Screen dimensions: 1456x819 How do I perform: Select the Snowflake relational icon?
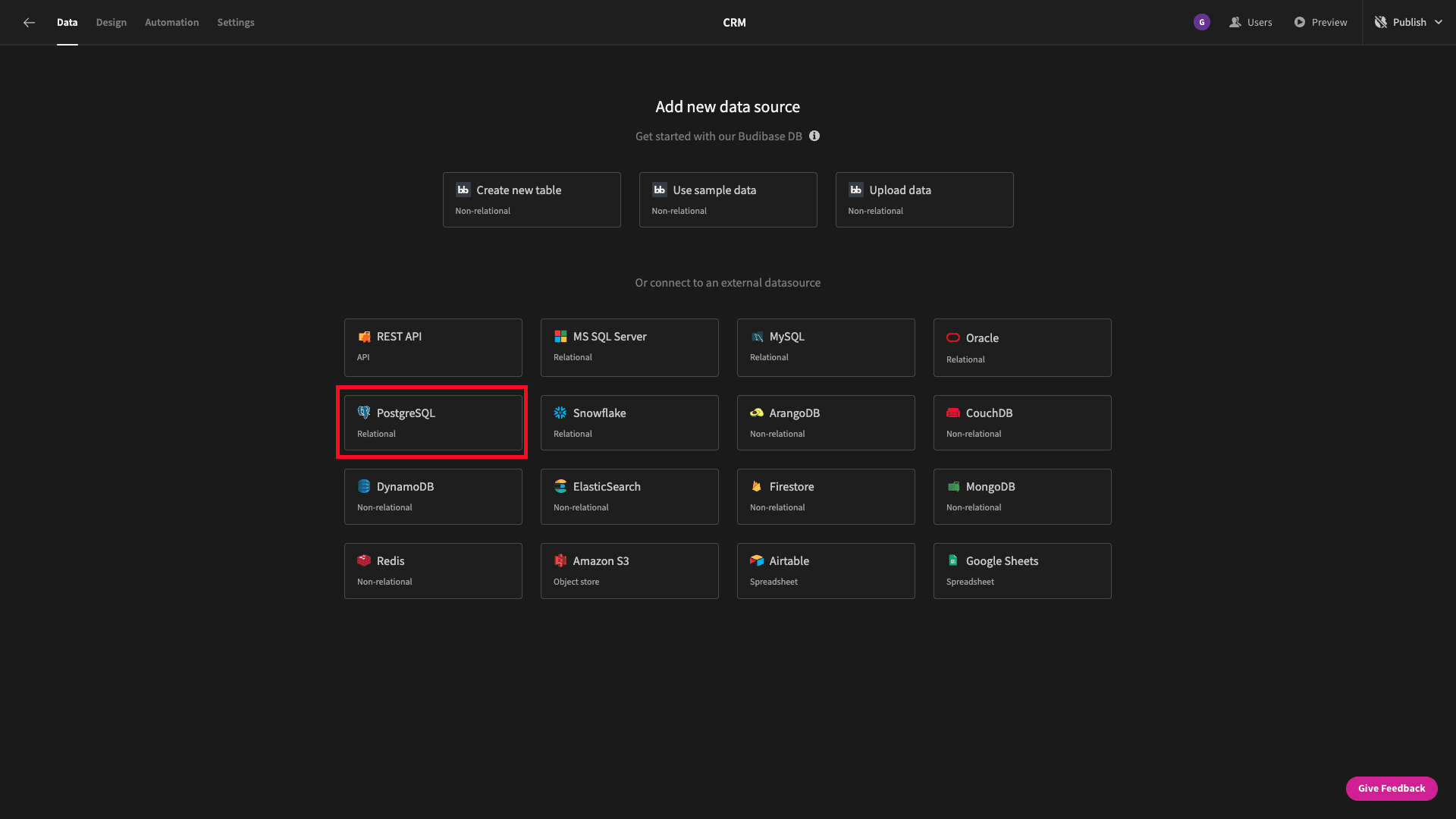pos(560,412)
